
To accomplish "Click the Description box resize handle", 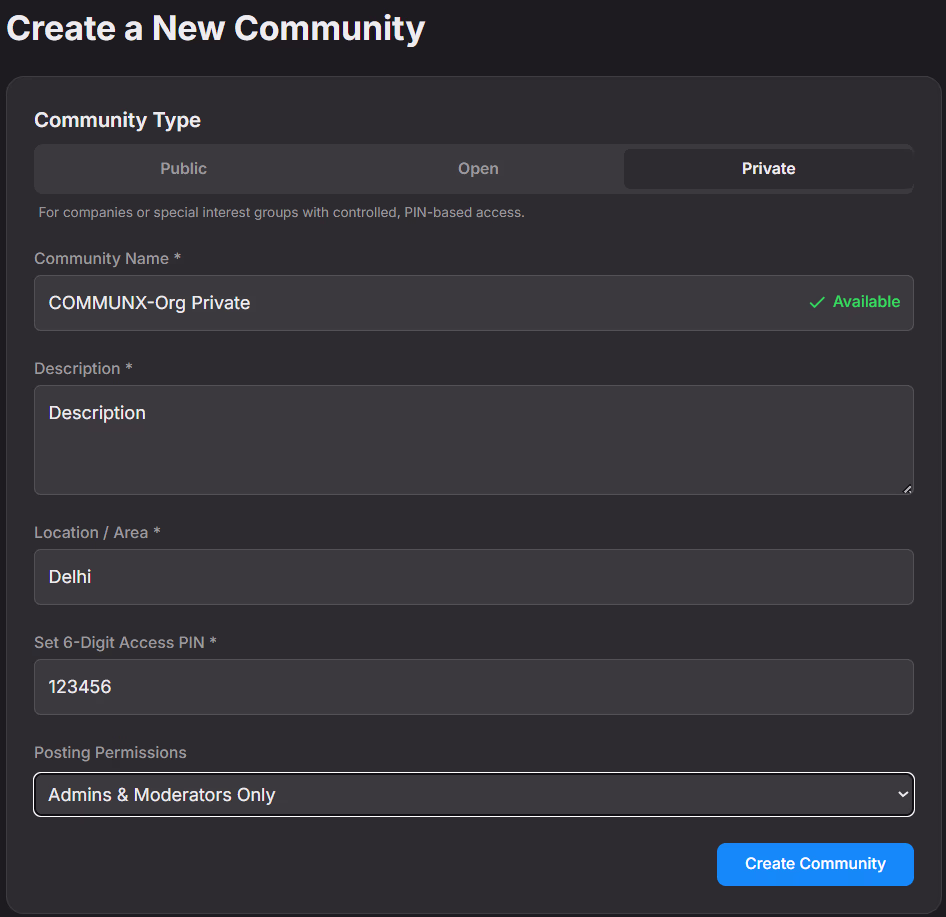I will tap(907, 488).
